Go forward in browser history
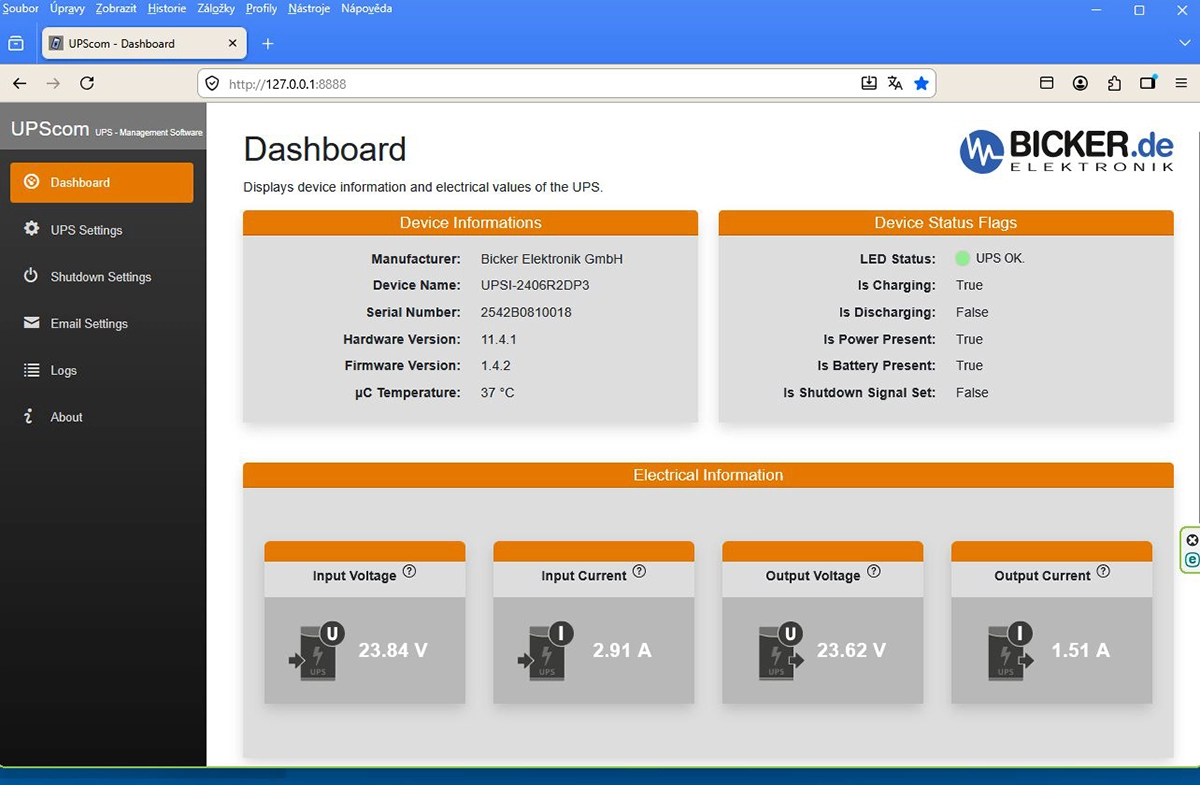 53,84
